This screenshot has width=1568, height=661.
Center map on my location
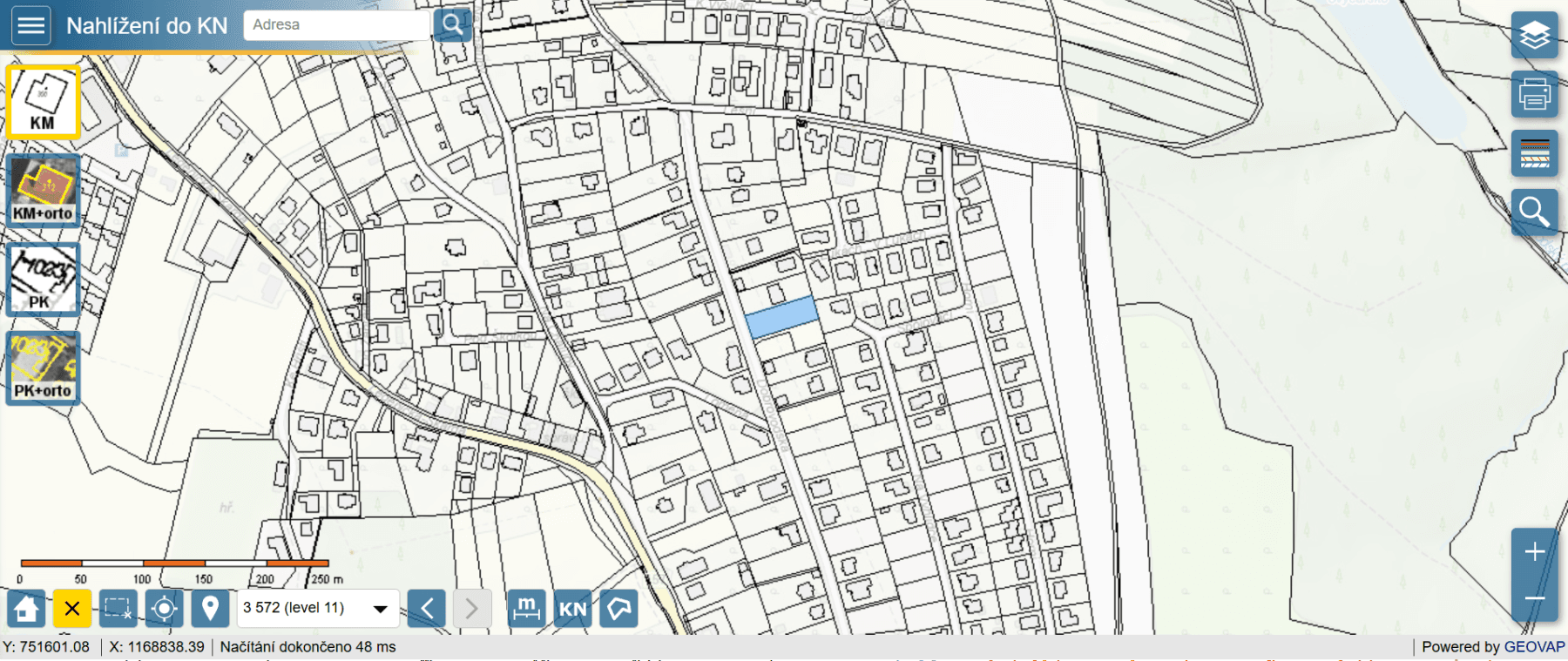coord(164,608)
